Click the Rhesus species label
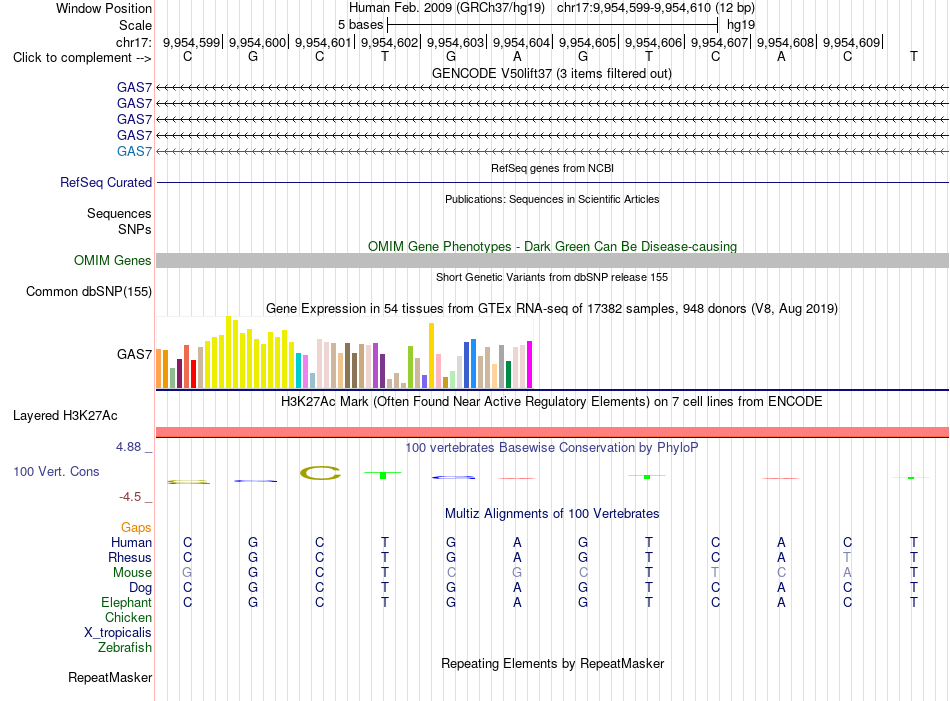The image size is (950, 701). pyautogui.click(x=130, y=557)
